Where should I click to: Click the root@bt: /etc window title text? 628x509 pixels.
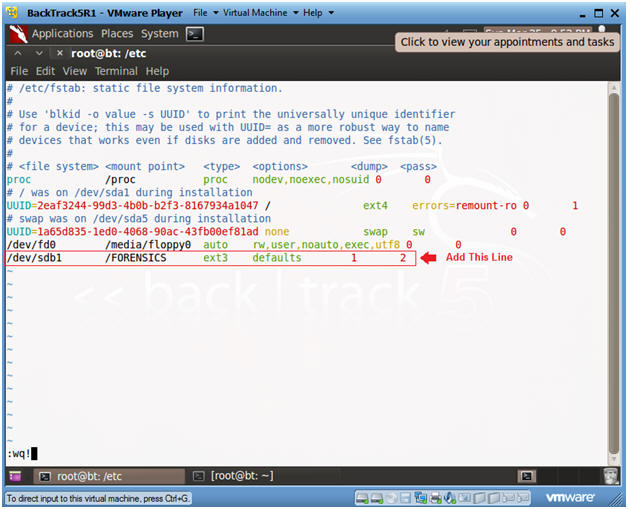pyautogui.click(x=109, y=53)
